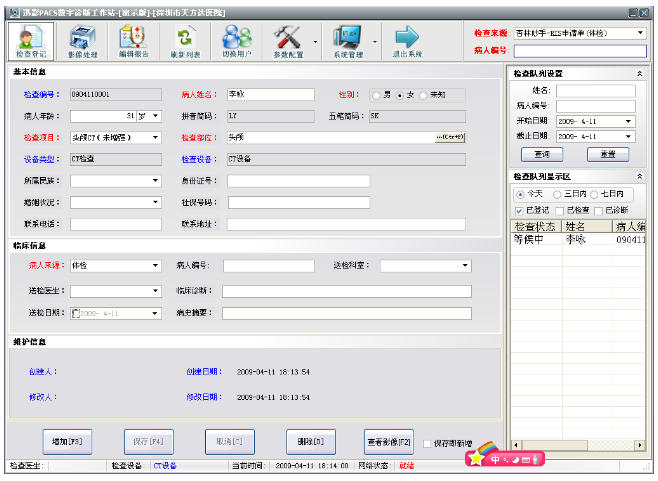Exit via the 退出系统 arrow icon
This screenshot has width=658, height=481.
(407, 41)
